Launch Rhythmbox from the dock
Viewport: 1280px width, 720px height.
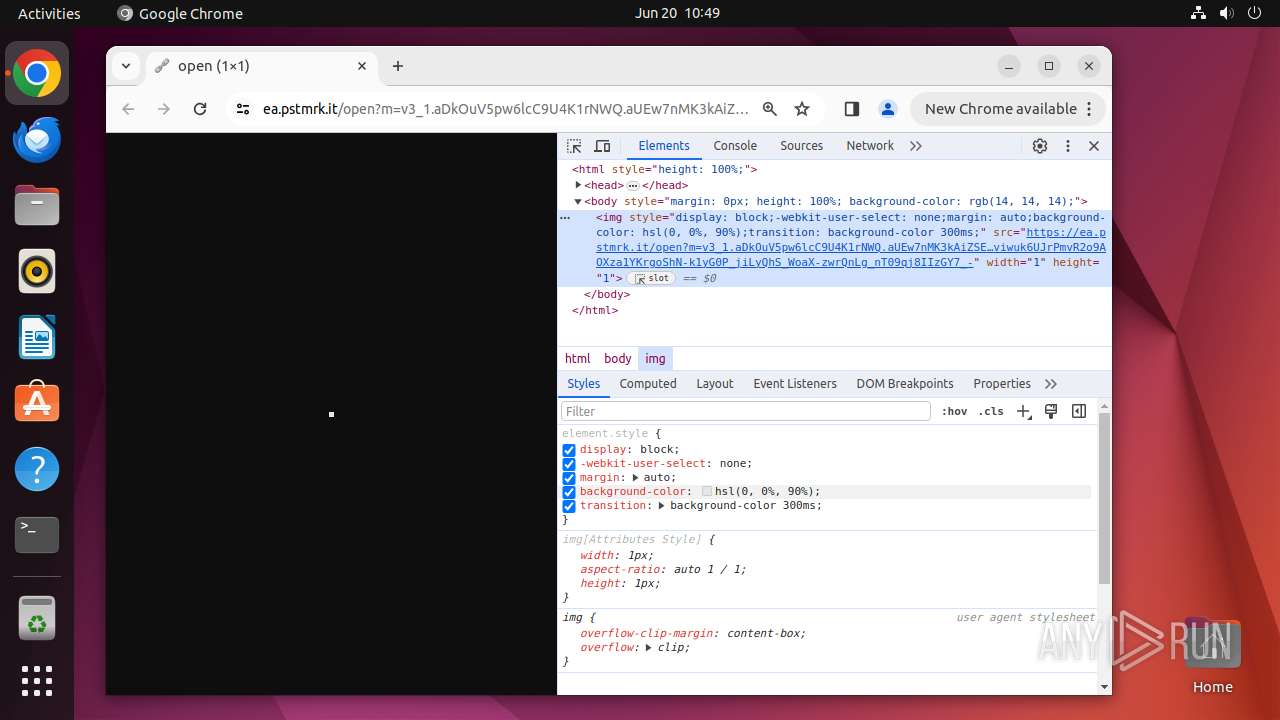point(37,272)
